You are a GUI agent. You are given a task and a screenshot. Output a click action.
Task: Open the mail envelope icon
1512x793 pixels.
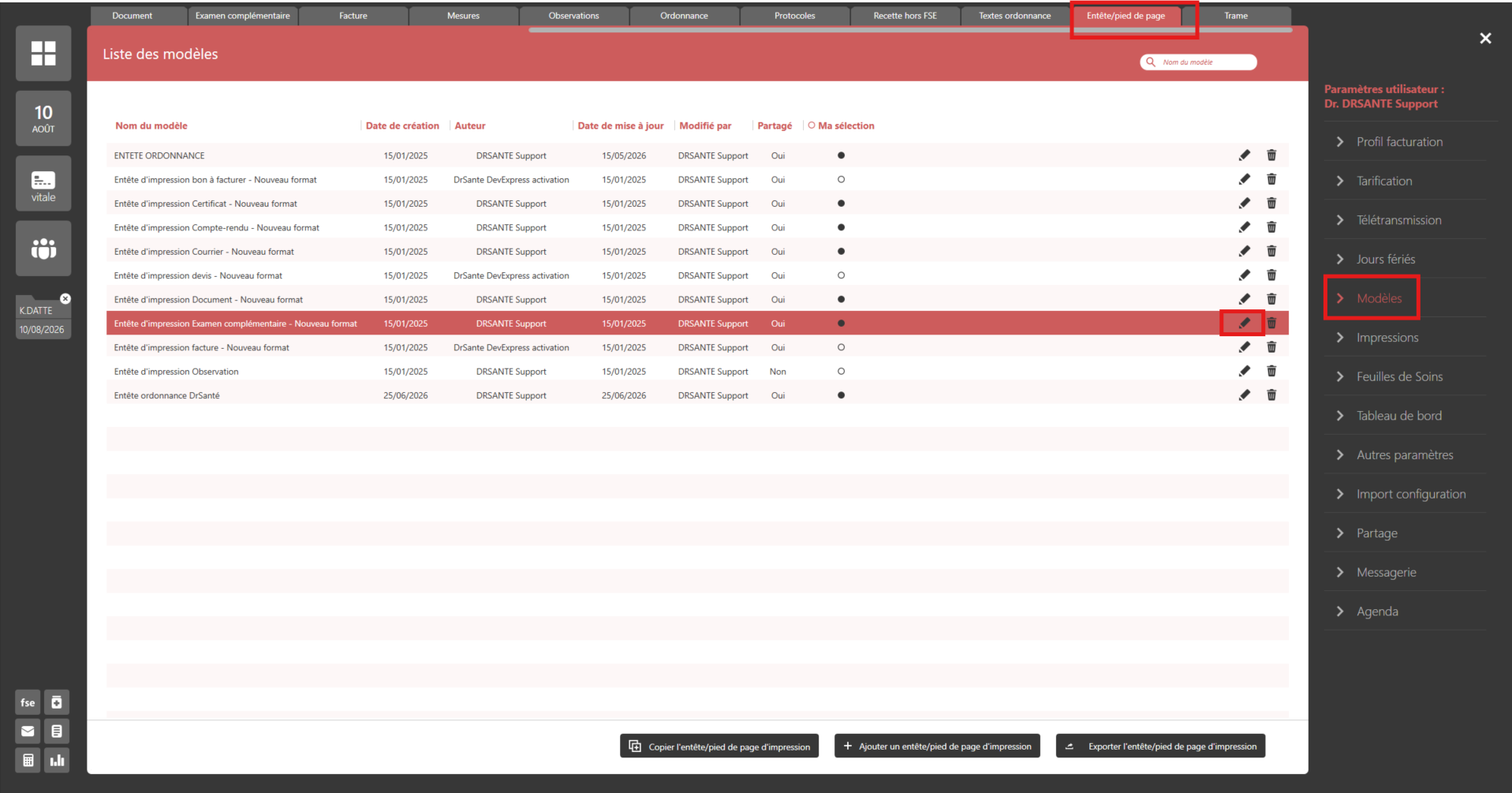[28, 731]
